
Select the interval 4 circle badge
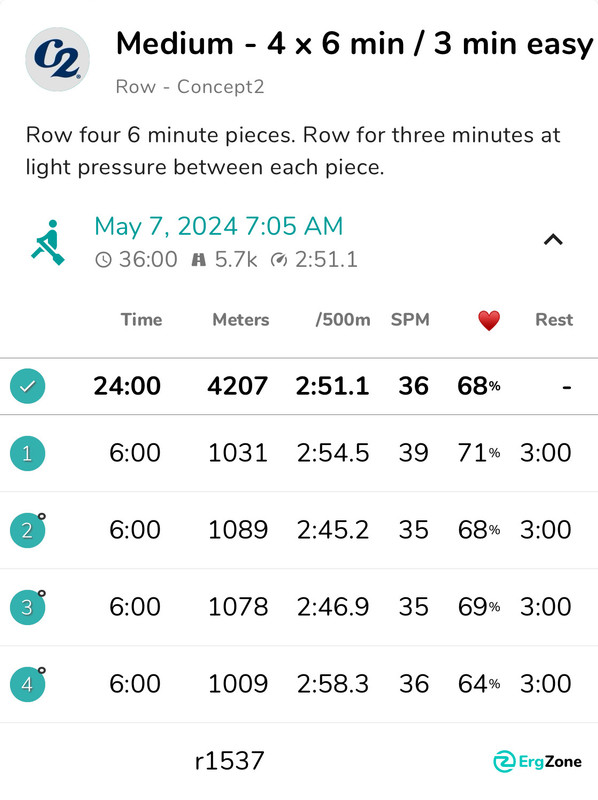pyautogui.click(x=28, y=684)
